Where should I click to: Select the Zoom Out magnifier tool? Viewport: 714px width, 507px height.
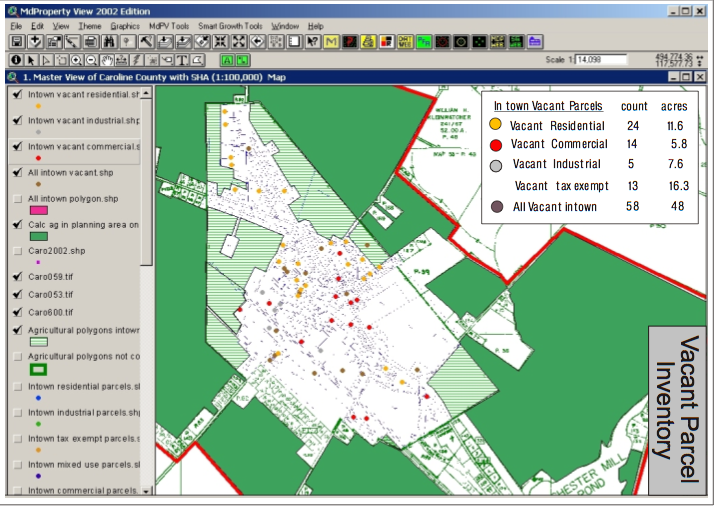91,60
